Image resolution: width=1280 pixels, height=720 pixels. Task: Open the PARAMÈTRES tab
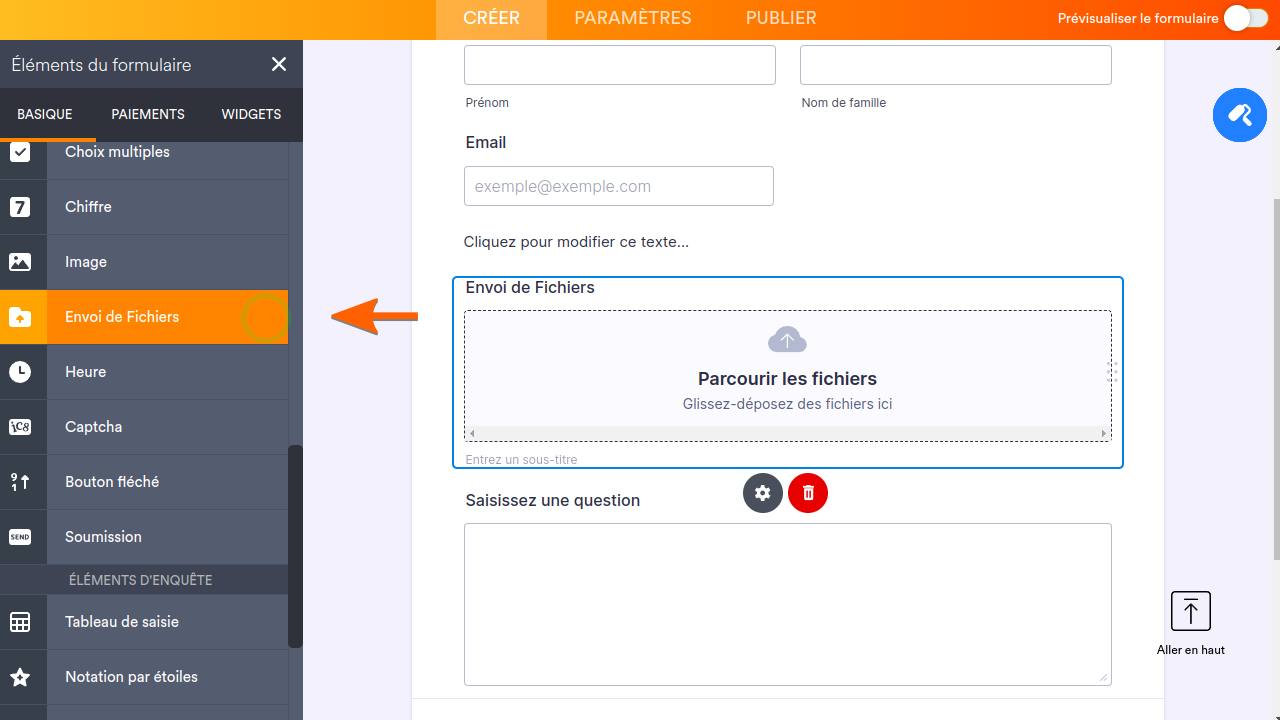click(633, 18)
